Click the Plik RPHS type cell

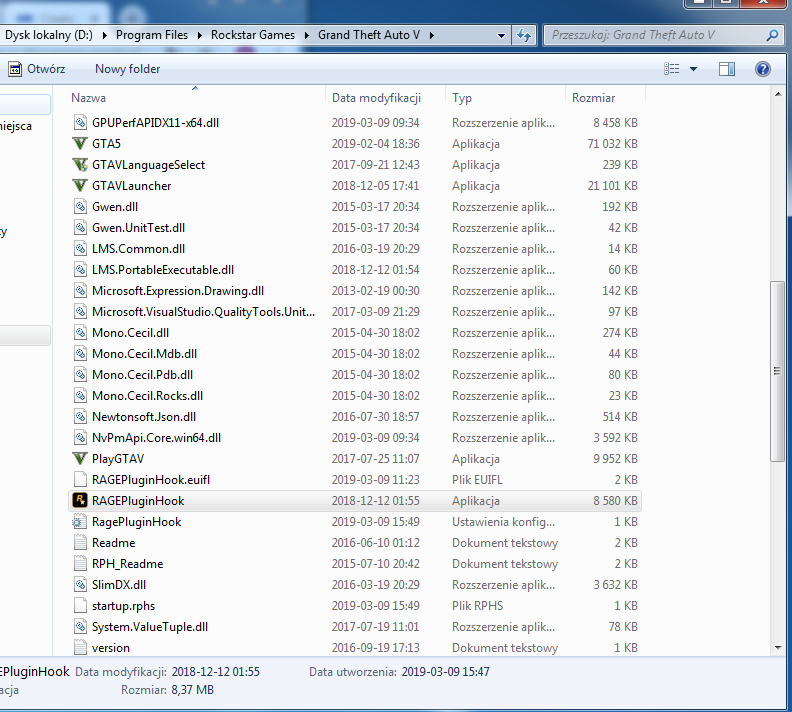coord(477,606)
